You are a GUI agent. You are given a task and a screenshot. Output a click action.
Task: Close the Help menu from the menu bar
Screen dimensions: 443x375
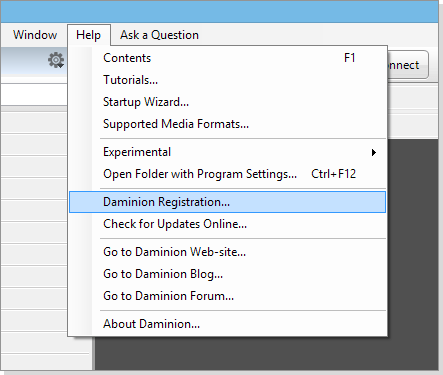[x=88, y=35]
